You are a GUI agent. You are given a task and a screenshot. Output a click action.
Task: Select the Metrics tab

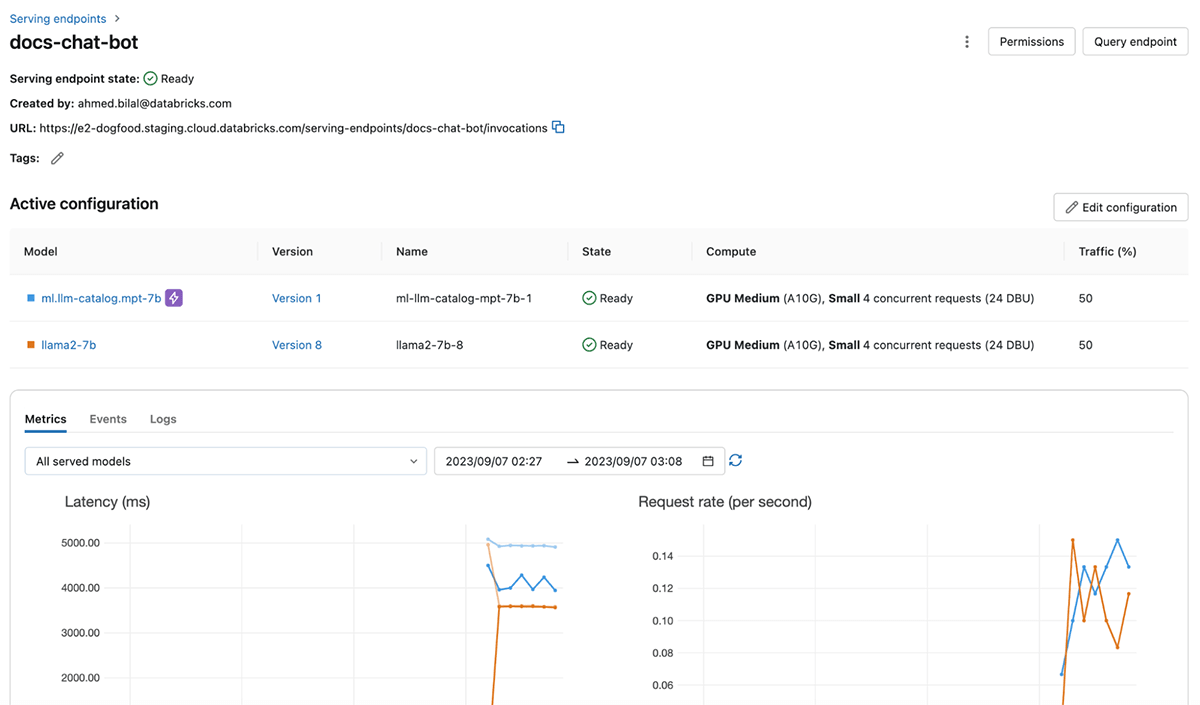click(x=45, y=419)
